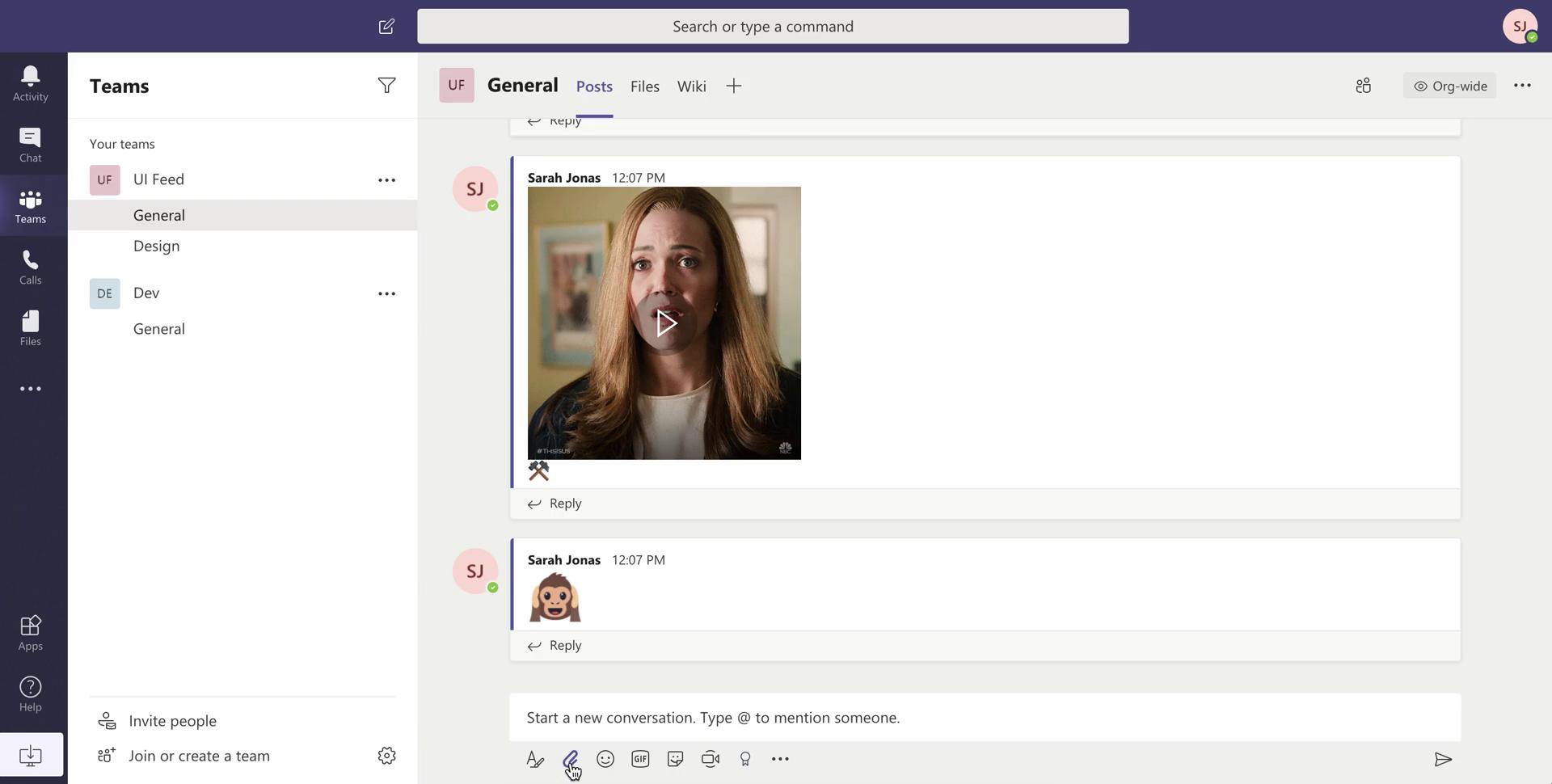Send the message with arrow icon
The width and height of the screenshot is (1552, 784).
pyautogui.click(x=1443, y=759)
